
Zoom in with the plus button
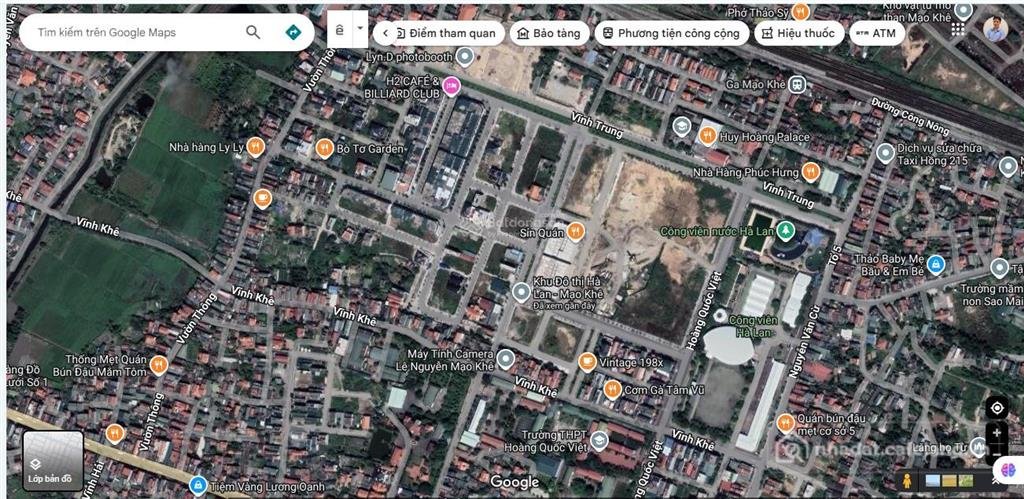tap(997, 433)
